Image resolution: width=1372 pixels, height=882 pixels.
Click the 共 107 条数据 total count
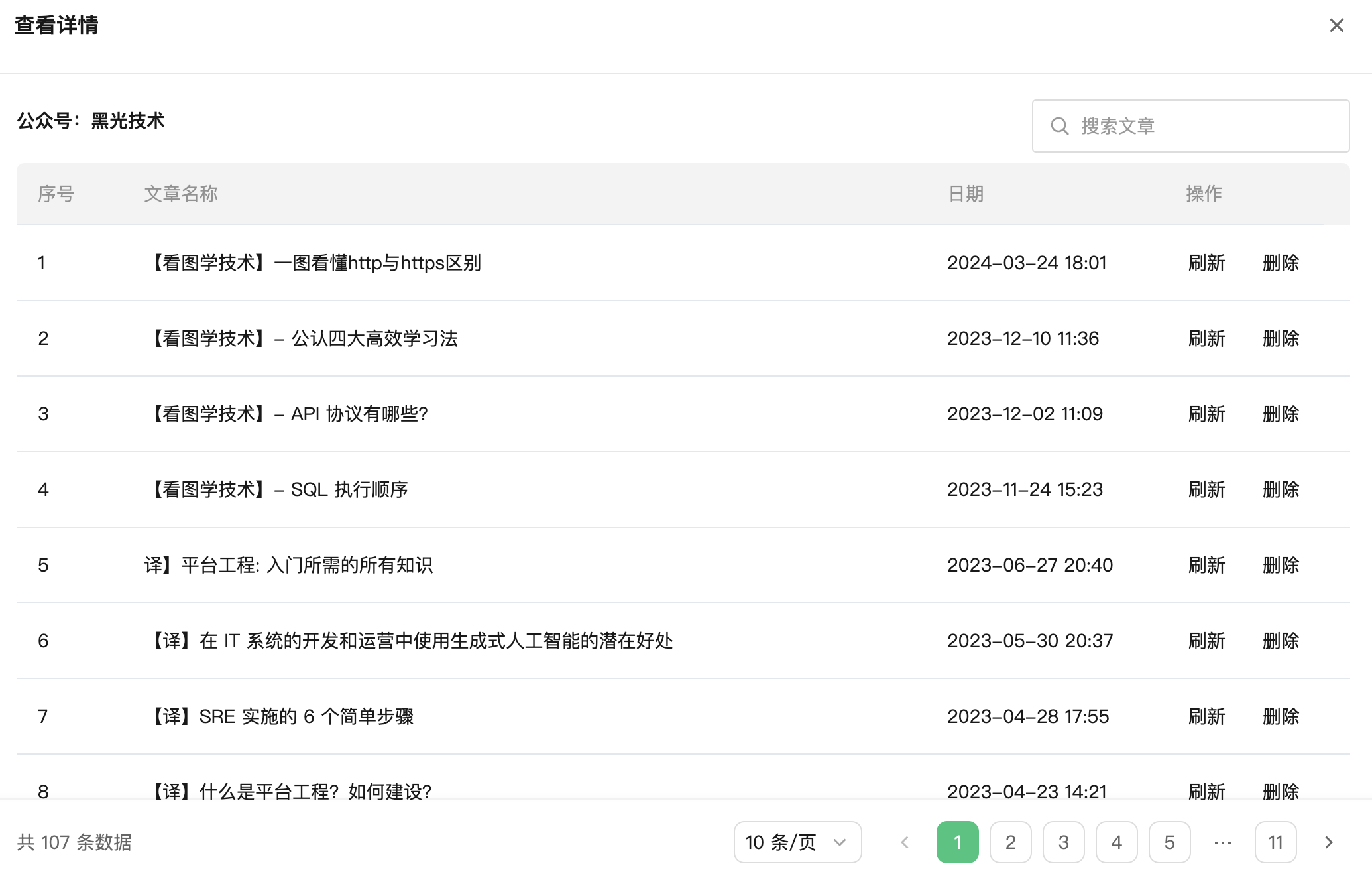pyautogui.click(x=74, y=842)
